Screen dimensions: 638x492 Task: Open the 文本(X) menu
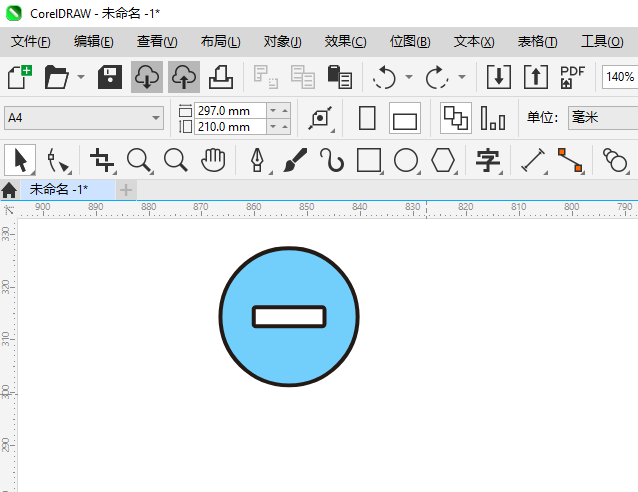pyautogui.click(x=474, y=42)
